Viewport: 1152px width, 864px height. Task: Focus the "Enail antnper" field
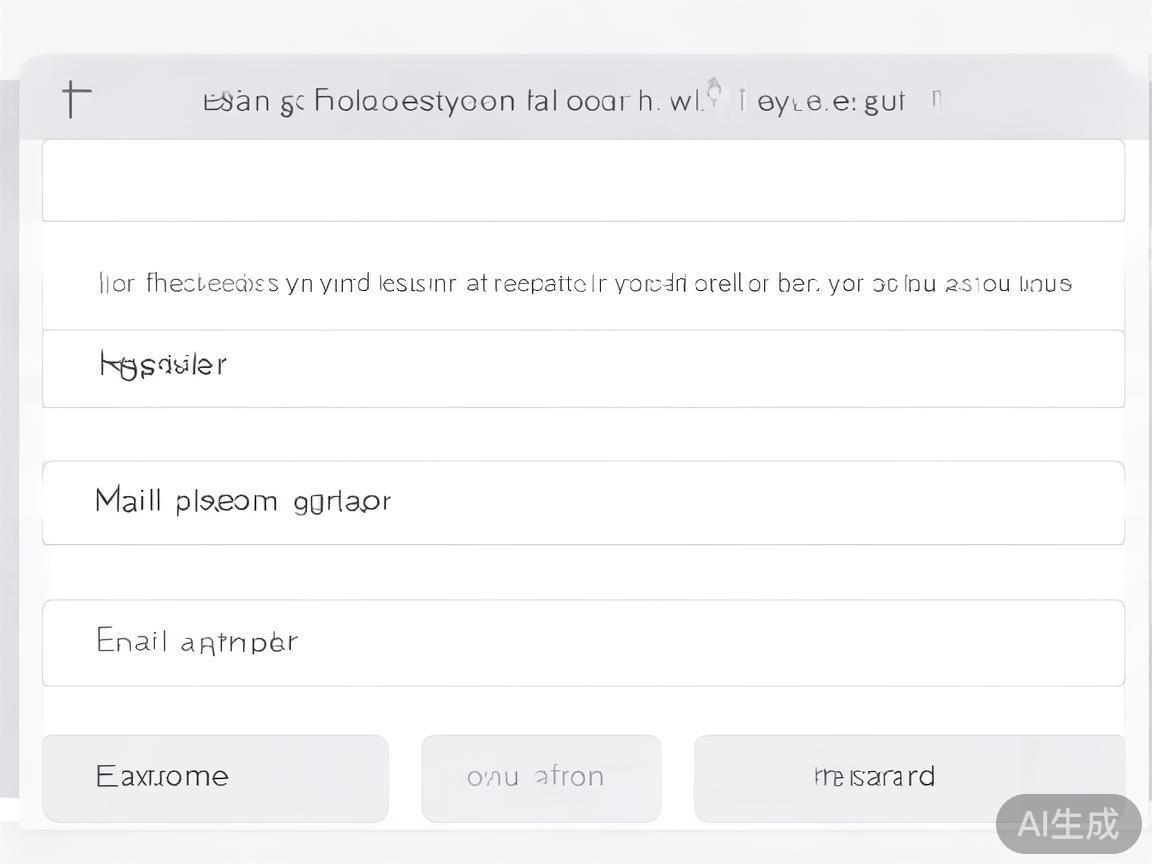coord(583,642)
